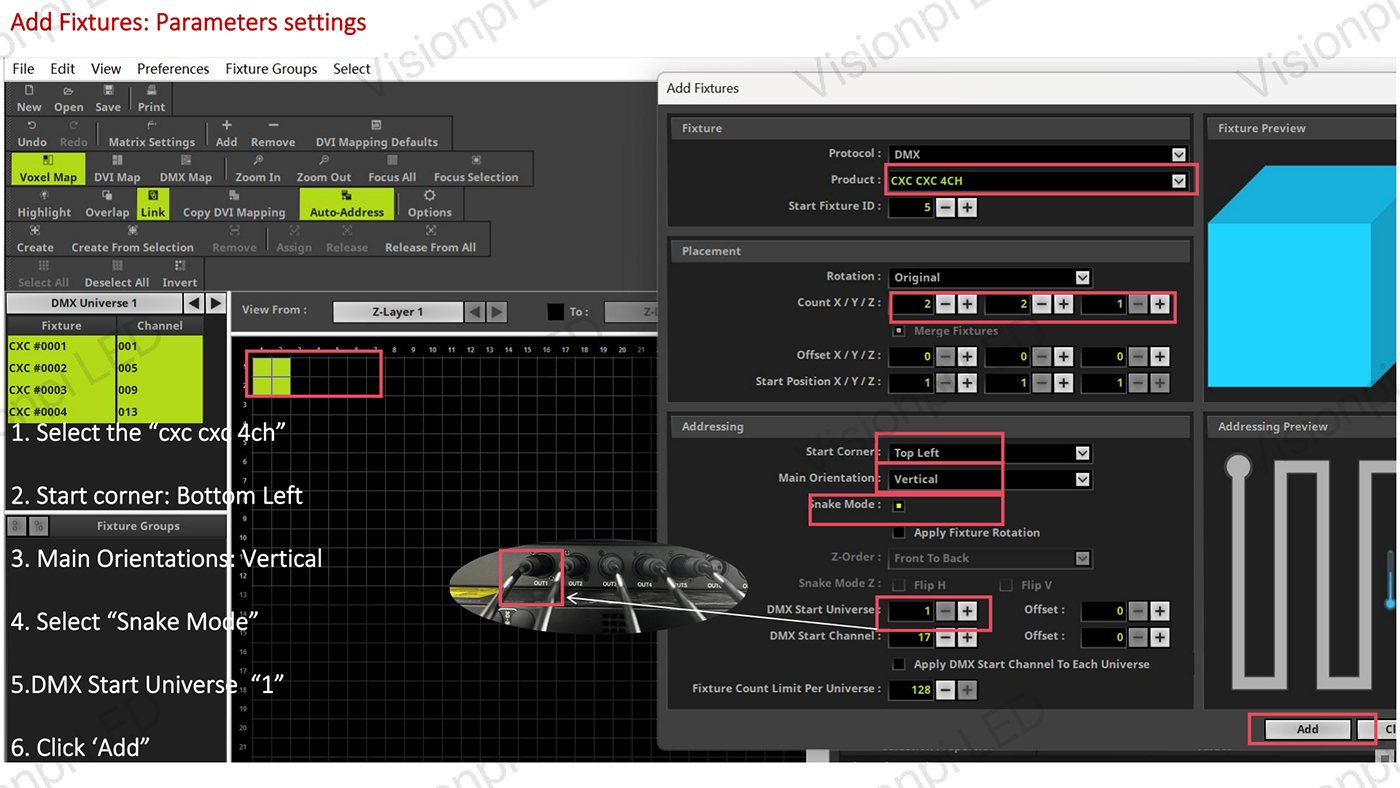Select fixture row CXC #0001
The height and width of the screenshot is (788, 1400).
pos(105,346)
